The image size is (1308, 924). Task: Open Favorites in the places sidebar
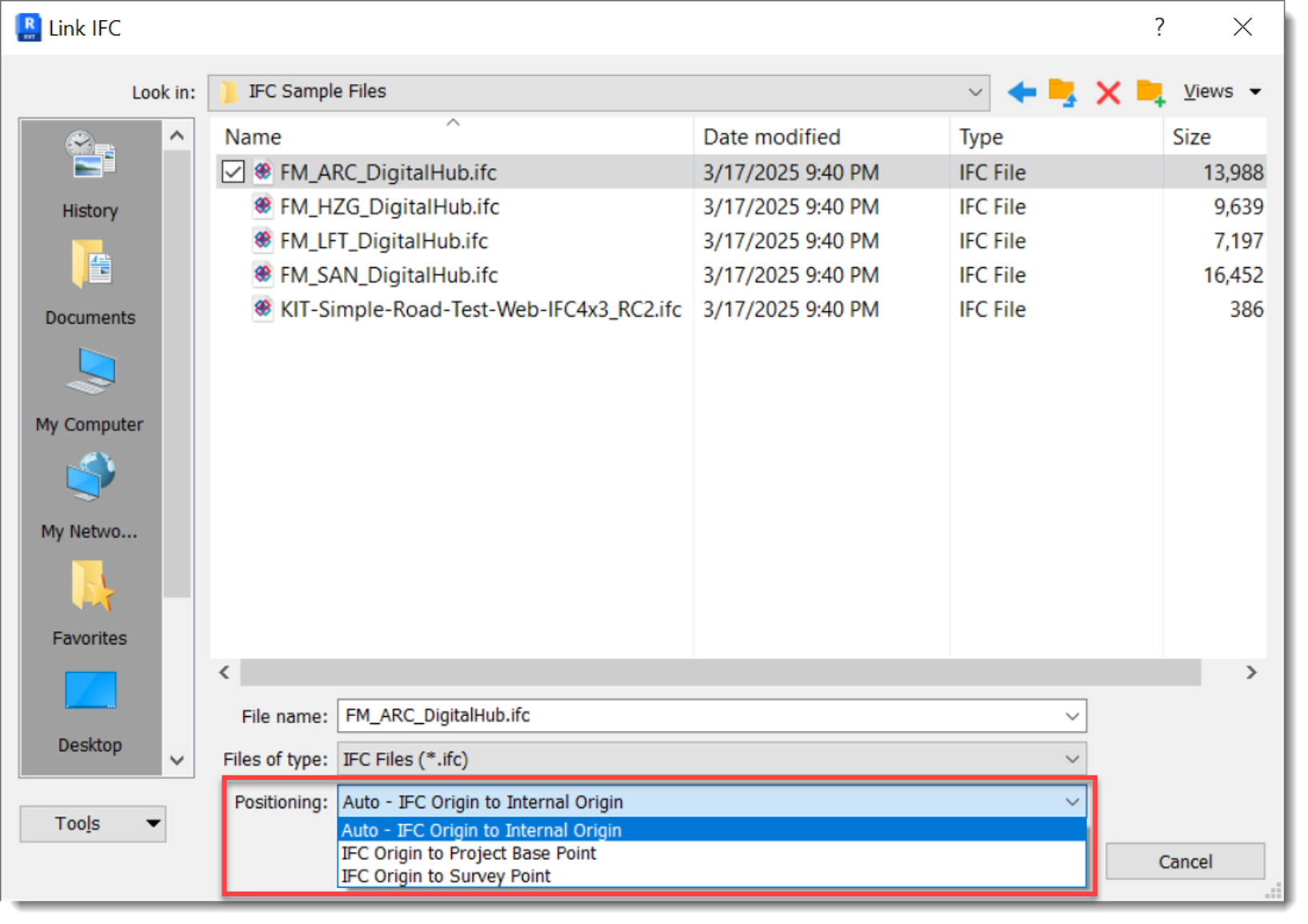[x=90, y=603]
